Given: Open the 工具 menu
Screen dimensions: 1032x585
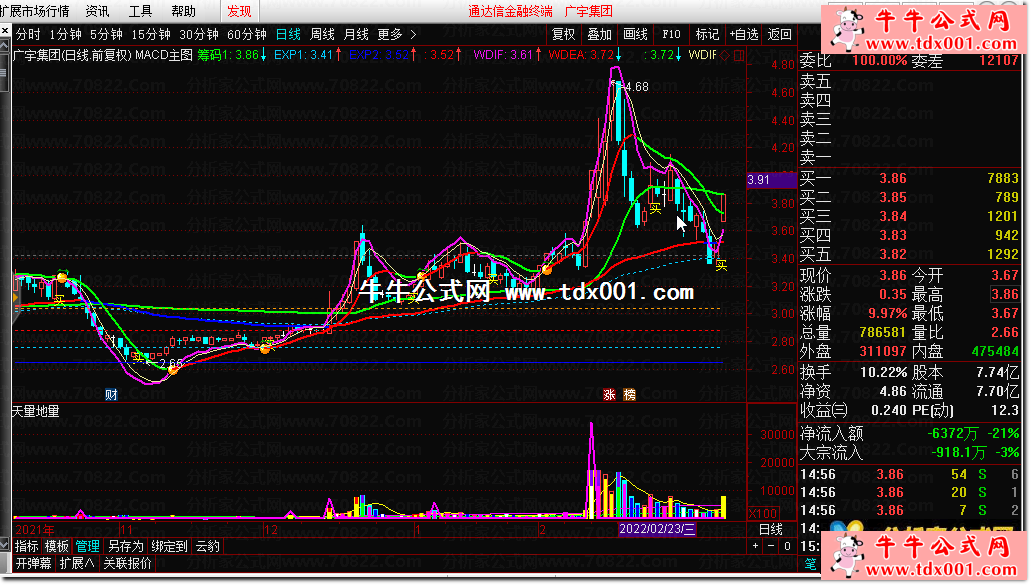Looking at the screenshot, I should click(140, 11).
